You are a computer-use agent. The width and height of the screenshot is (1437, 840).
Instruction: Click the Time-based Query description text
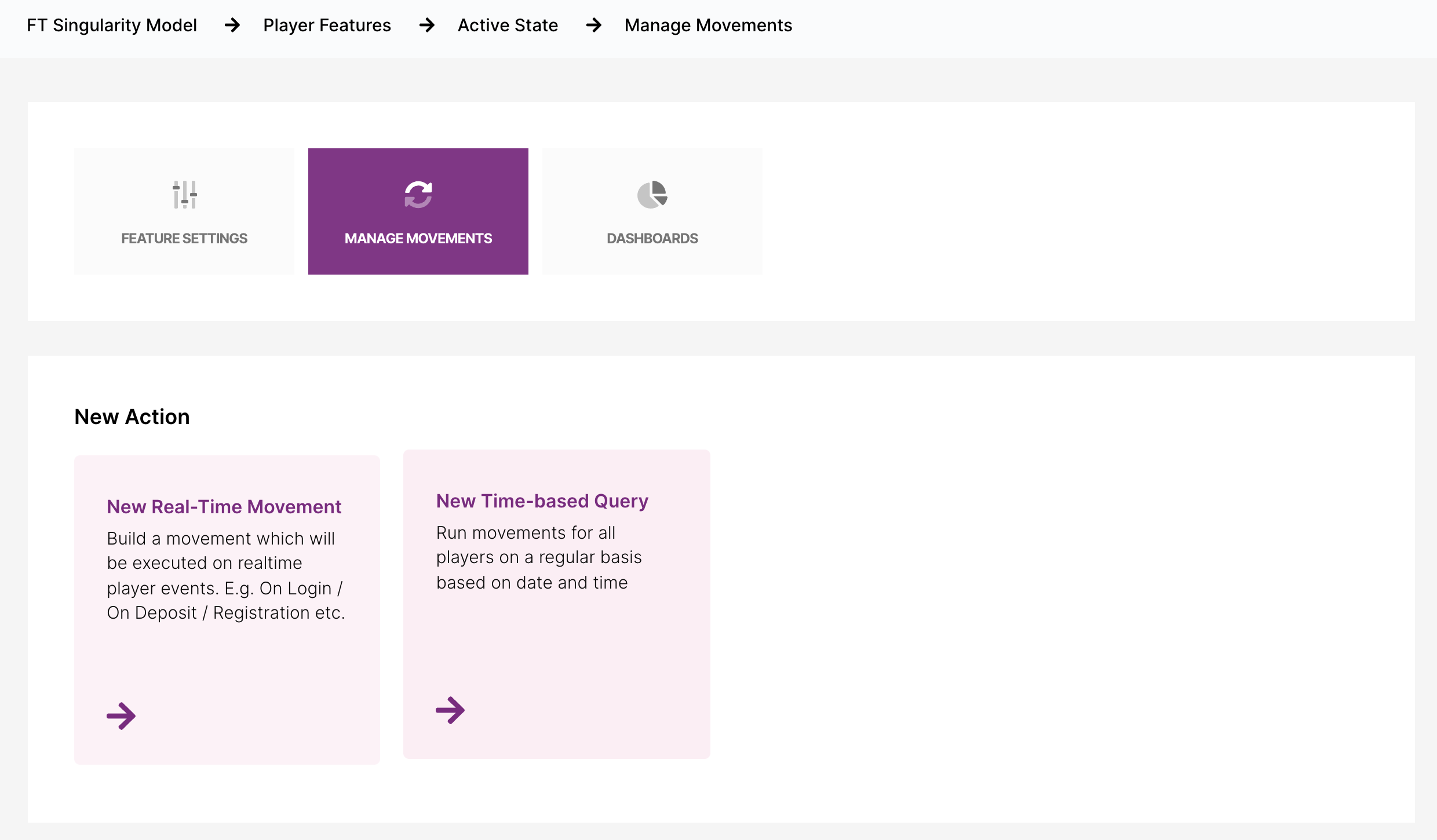click(x=539, y=557)
